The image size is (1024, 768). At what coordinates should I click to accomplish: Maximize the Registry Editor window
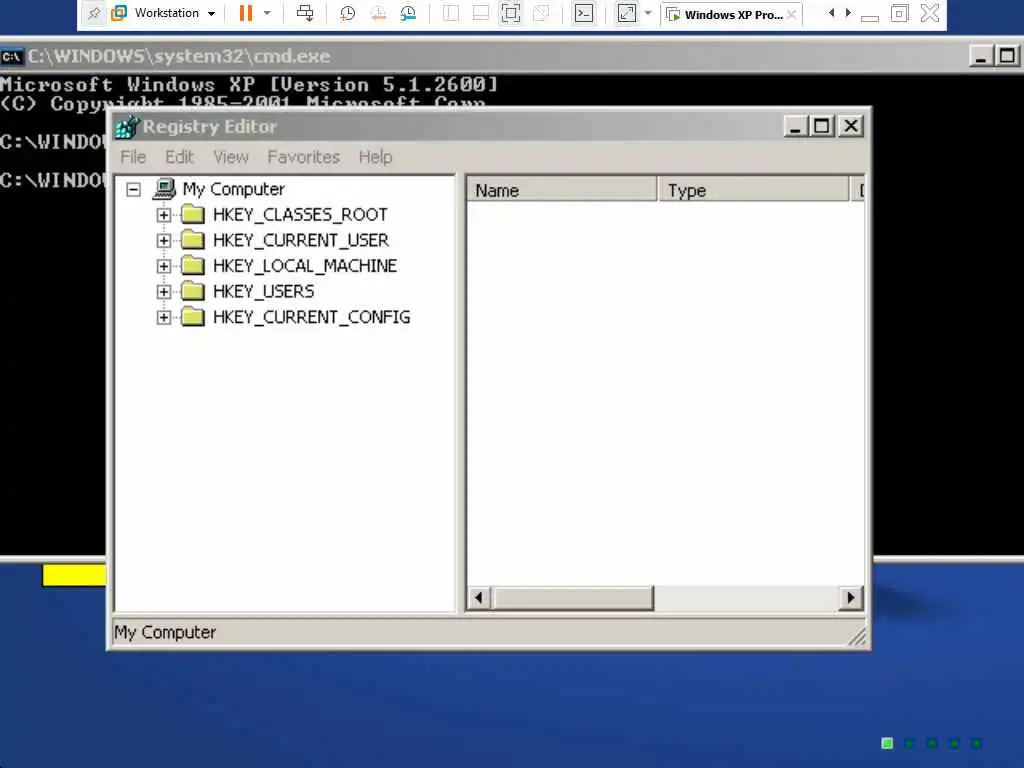click(822, 126)
